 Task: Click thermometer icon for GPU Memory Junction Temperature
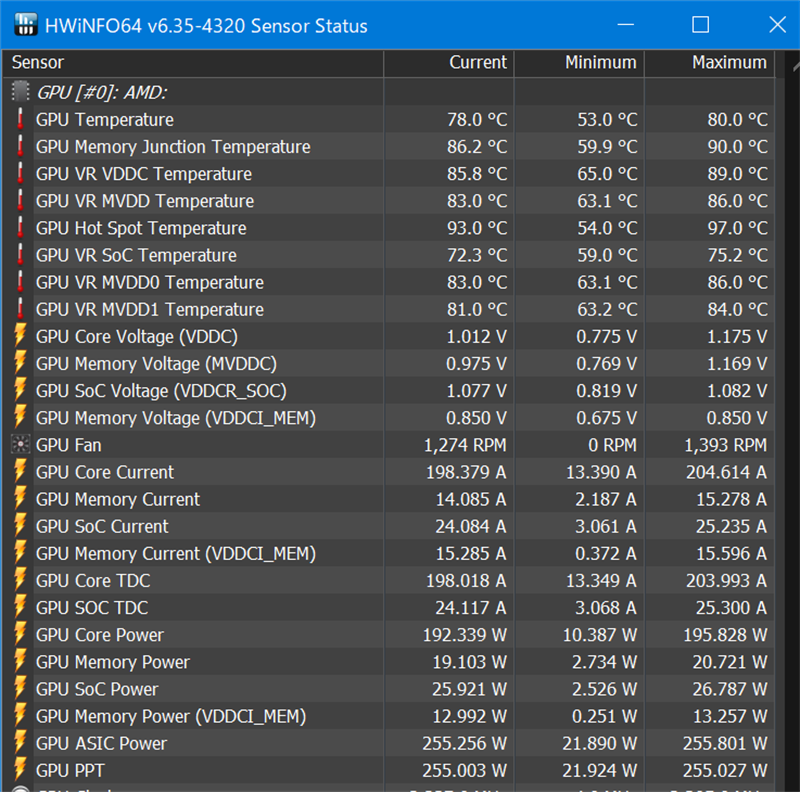click(20, 146)
